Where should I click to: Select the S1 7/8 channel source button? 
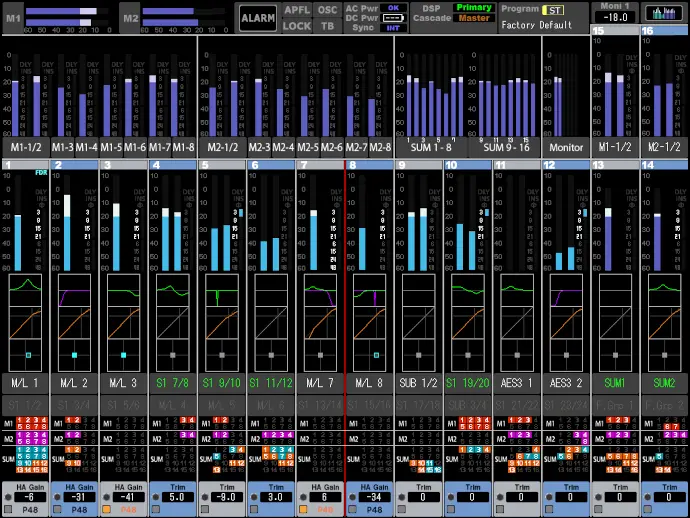coord(173,383)
